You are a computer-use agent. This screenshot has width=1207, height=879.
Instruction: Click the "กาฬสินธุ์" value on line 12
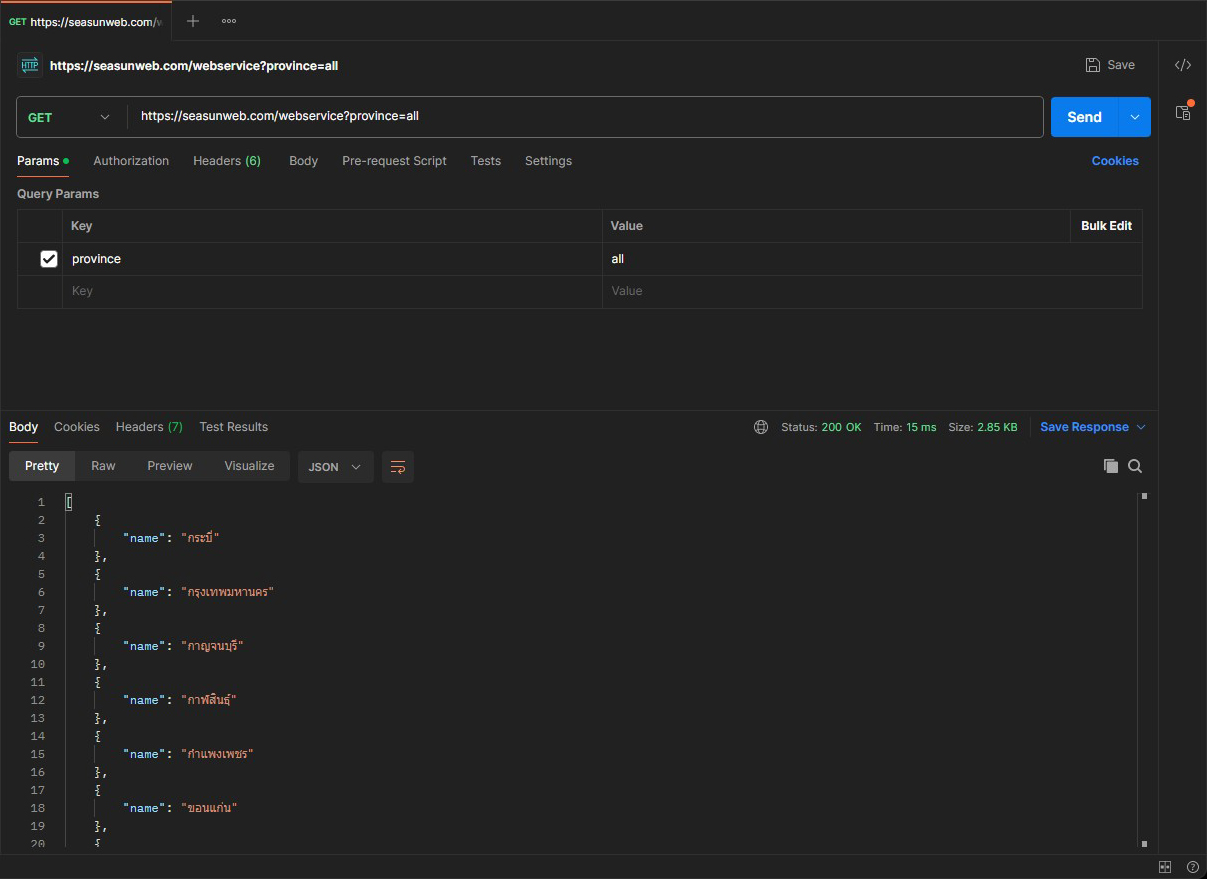pos(209,700)
